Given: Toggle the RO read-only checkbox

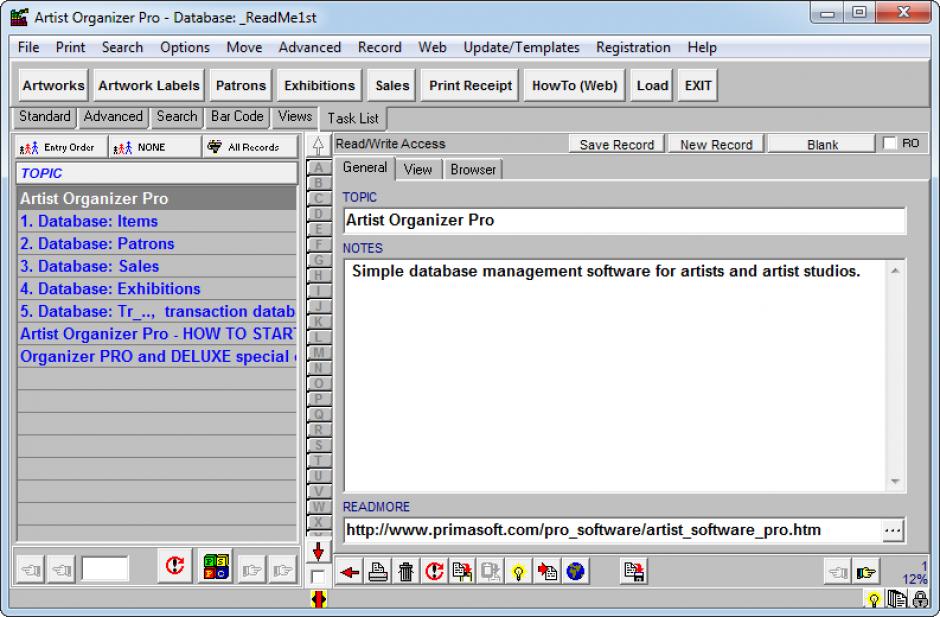Looking at the screenshot, I should click(890, 143).
